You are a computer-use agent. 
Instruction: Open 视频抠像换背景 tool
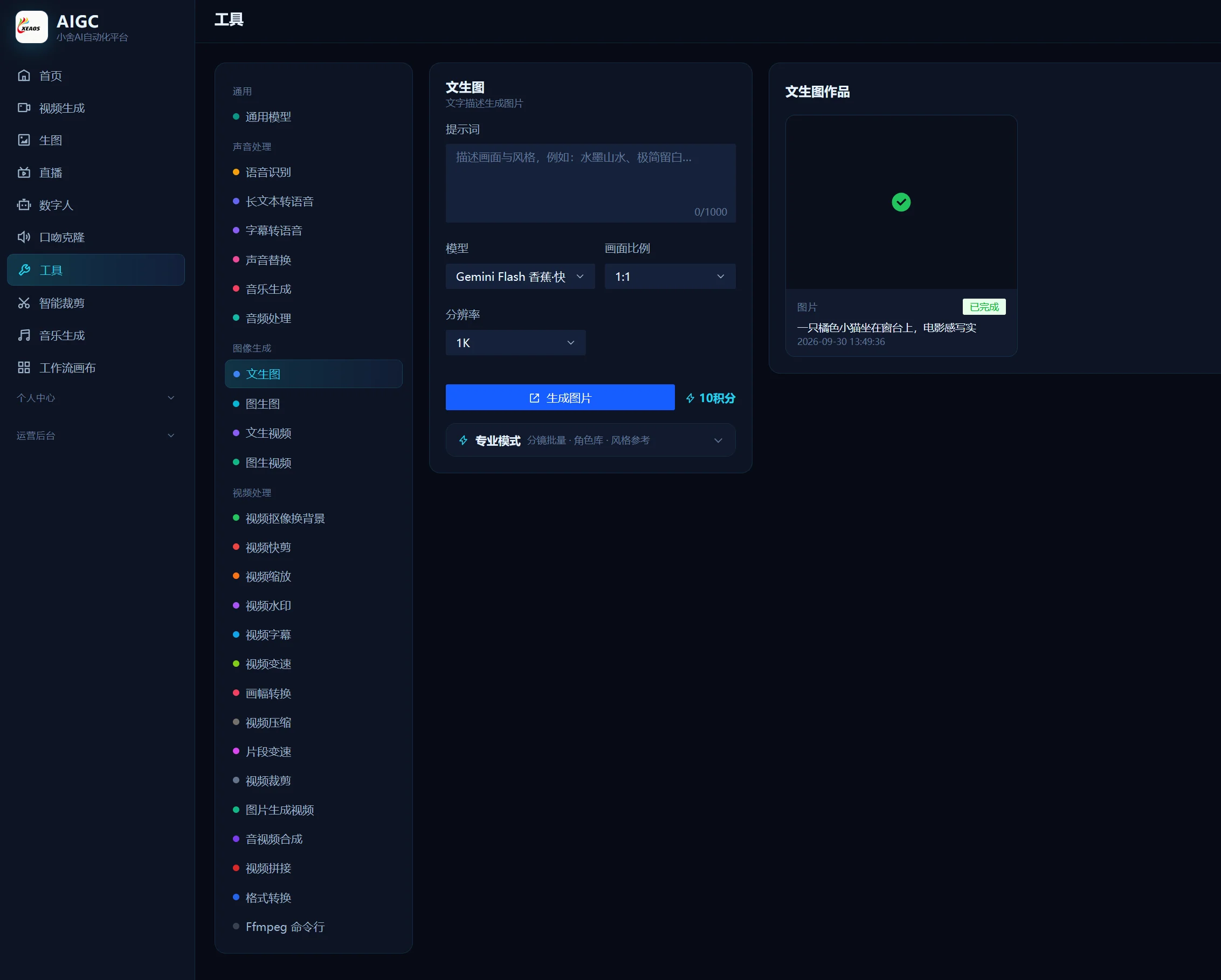(313, 518)
